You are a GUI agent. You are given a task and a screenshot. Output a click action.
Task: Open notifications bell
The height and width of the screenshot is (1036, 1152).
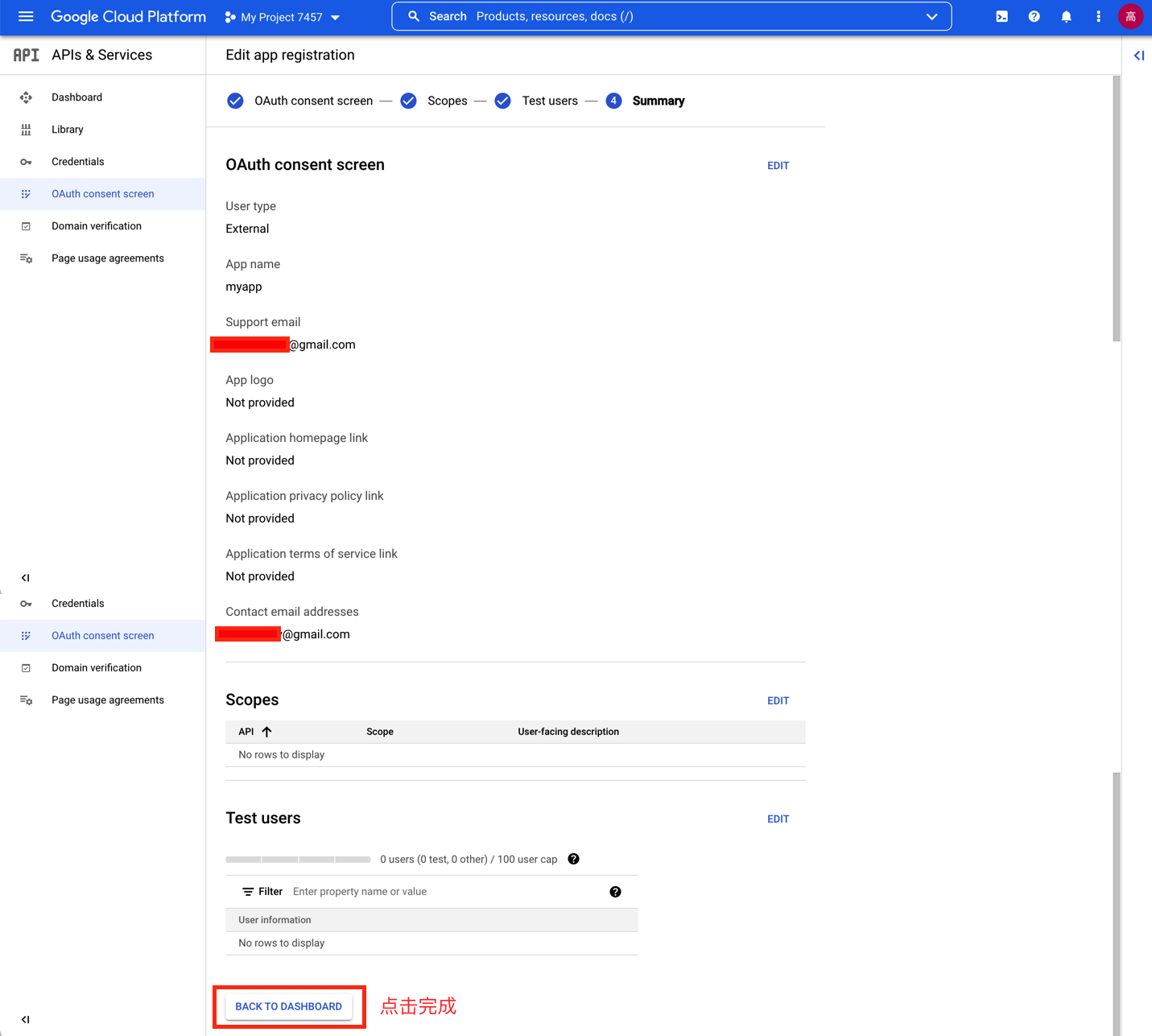click(1066, 16)
